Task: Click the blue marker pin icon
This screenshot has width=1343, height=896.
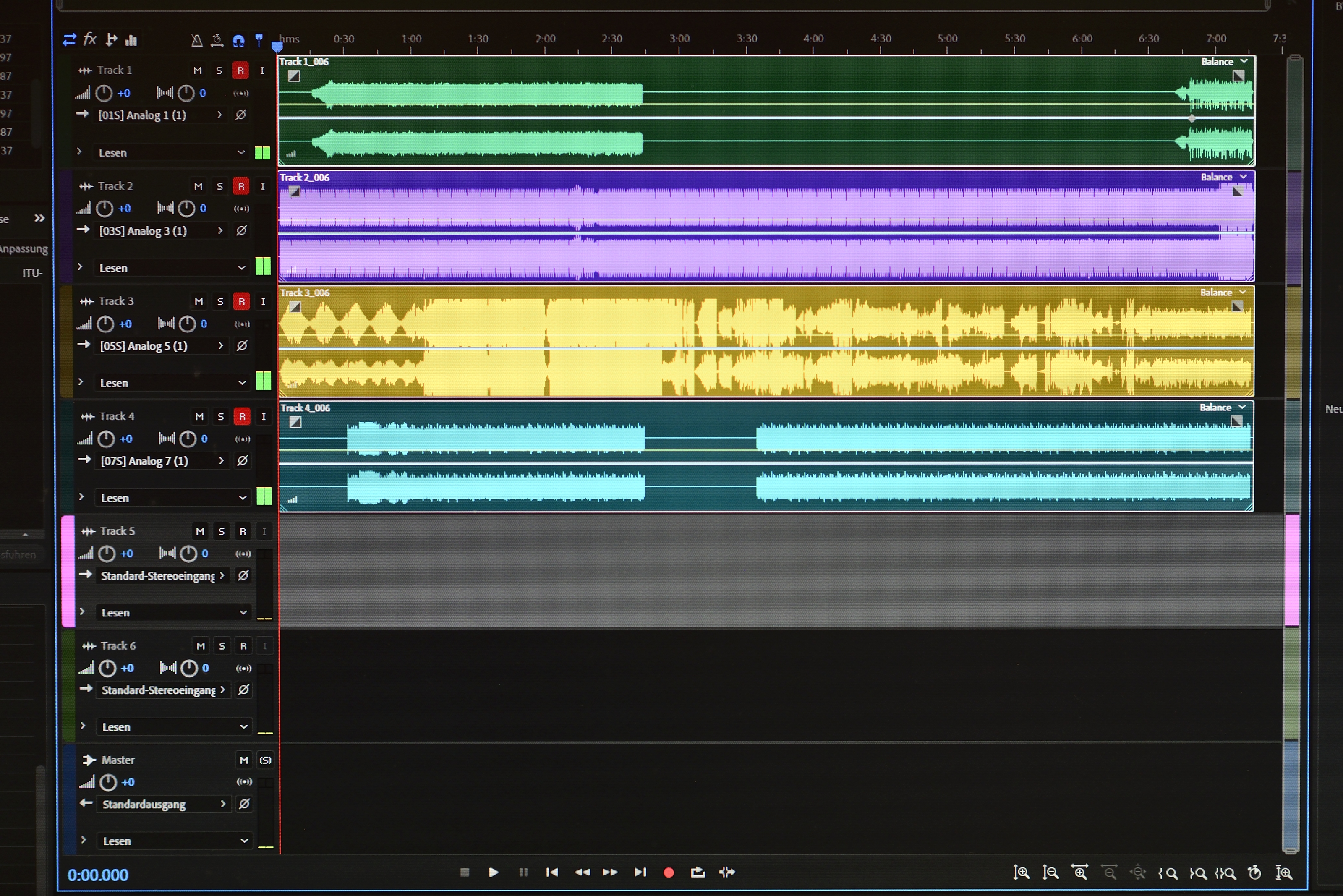Action: pyautogui.click(x=259, y=40)
